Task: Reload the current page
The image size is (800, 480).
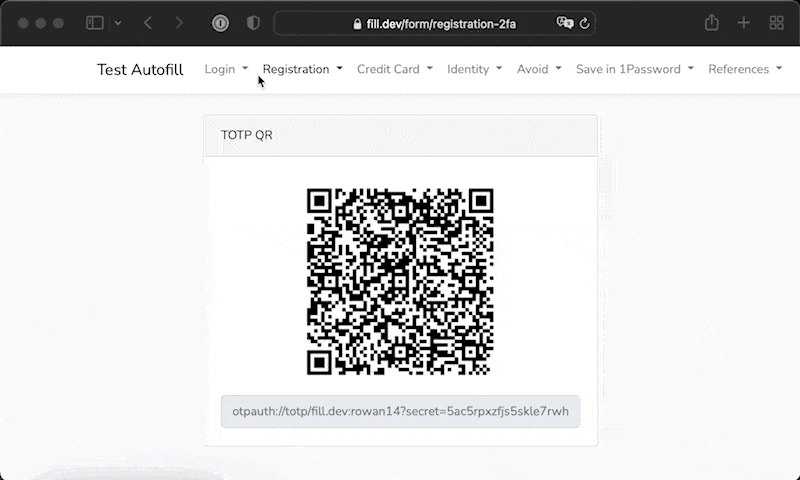Action: click(x=585, y=23)
